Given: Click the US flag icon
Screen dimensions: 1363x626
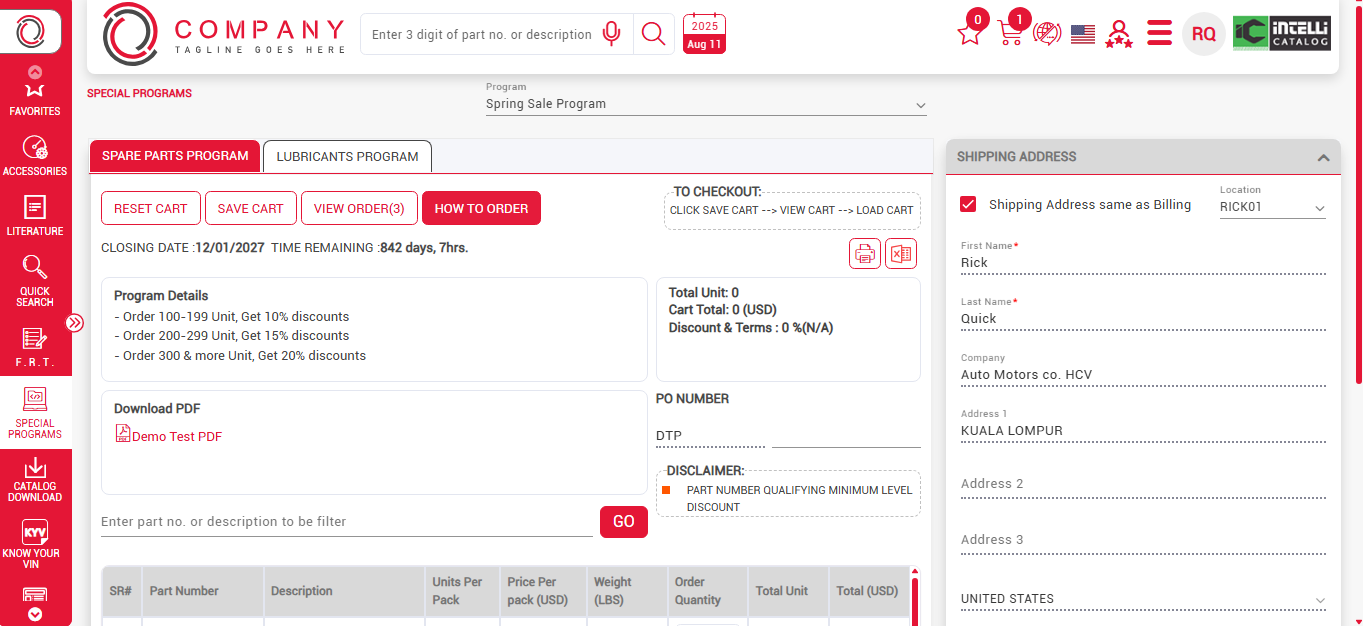Looking at the screenshot, I should pos(1083,35).
